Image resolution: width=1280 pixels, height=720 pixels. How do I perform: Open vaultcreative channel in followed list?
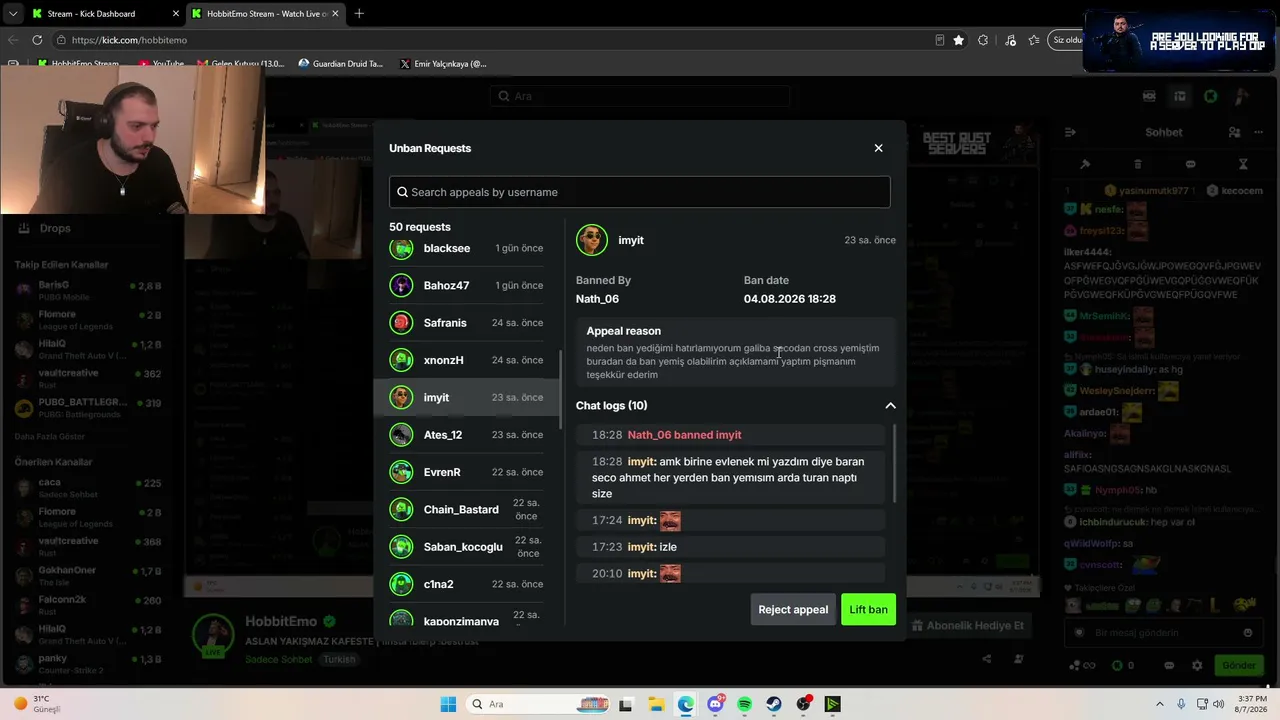pos(88,378)
